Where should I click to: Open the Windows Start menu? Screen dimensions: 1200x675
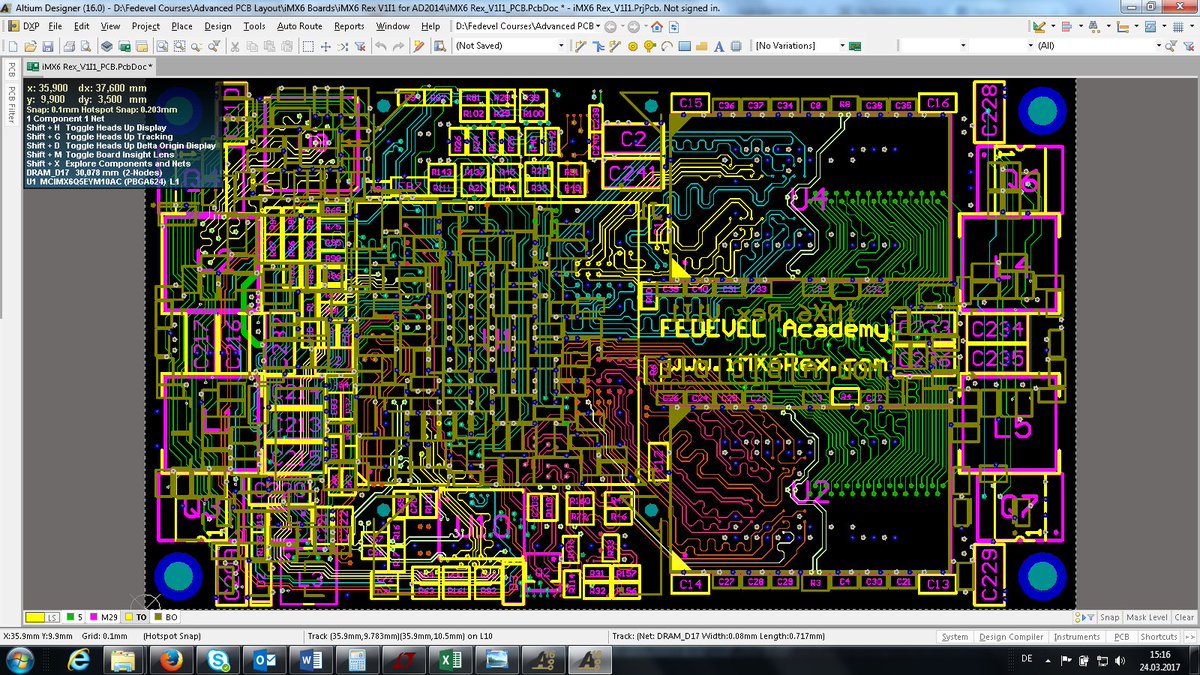point(19,660)
